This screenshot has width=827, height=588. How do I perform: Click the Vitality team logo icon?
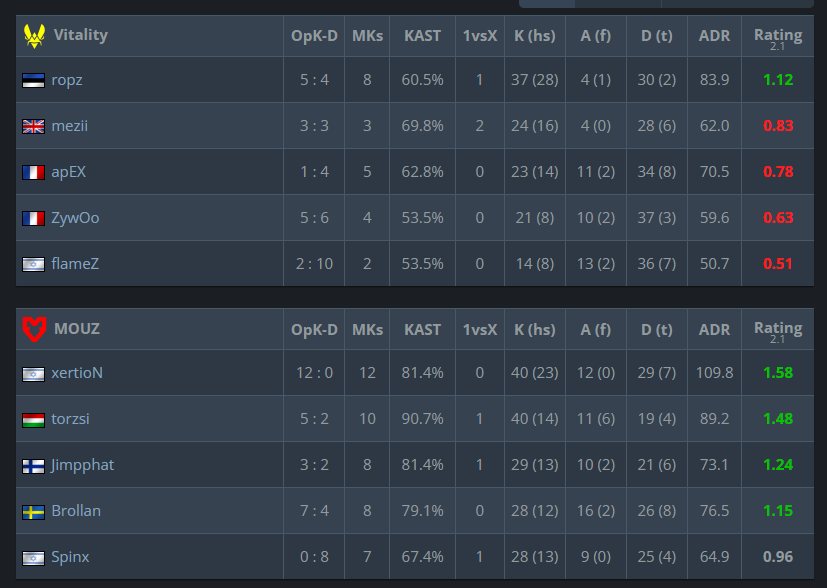(34, 36)
